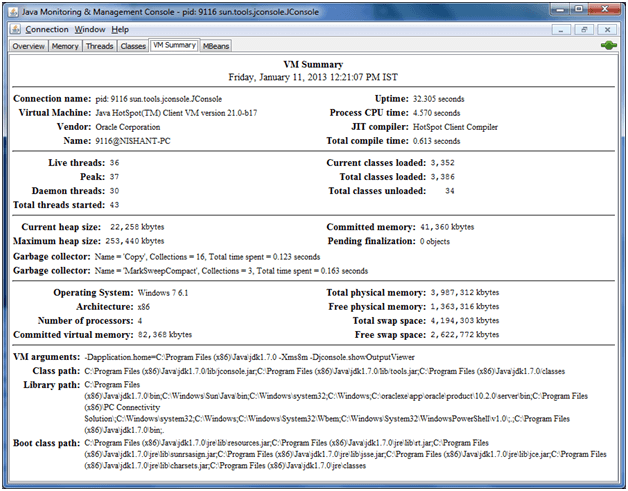This screenshot has height=491, width=628.
Task: Click total threads started value 43
Action: [115, 205]
